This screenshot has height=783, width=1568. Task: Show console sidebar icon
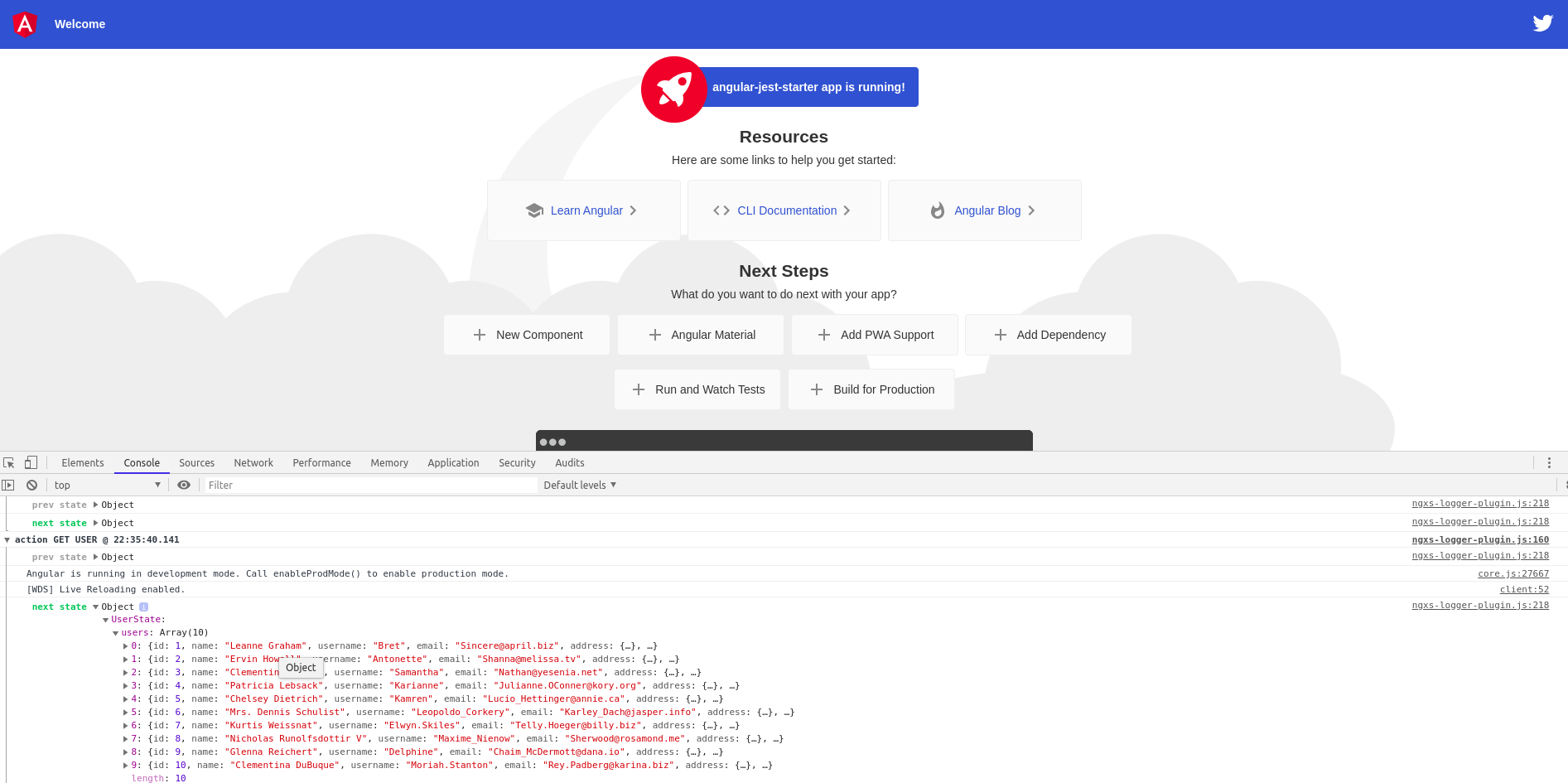tap(8, 485)
